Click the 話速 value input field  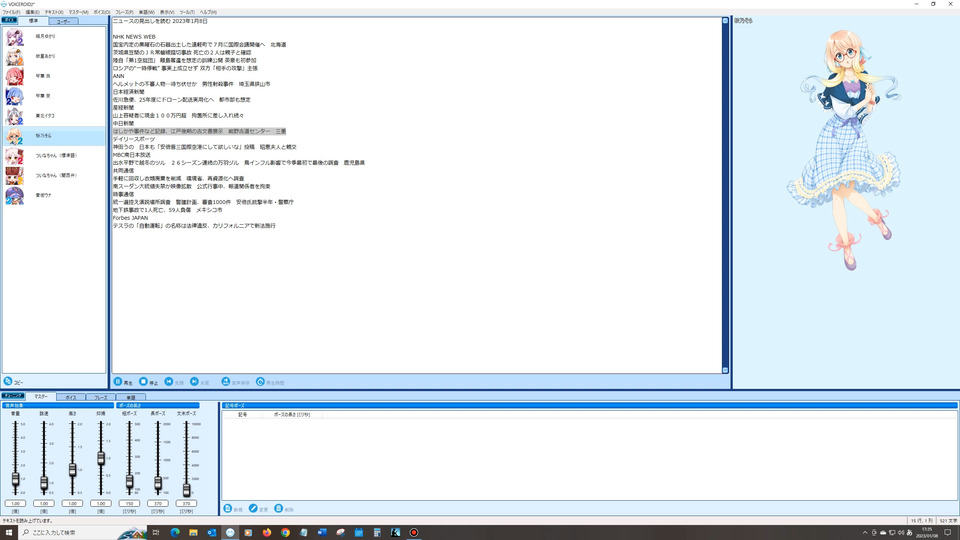(44, 503)
